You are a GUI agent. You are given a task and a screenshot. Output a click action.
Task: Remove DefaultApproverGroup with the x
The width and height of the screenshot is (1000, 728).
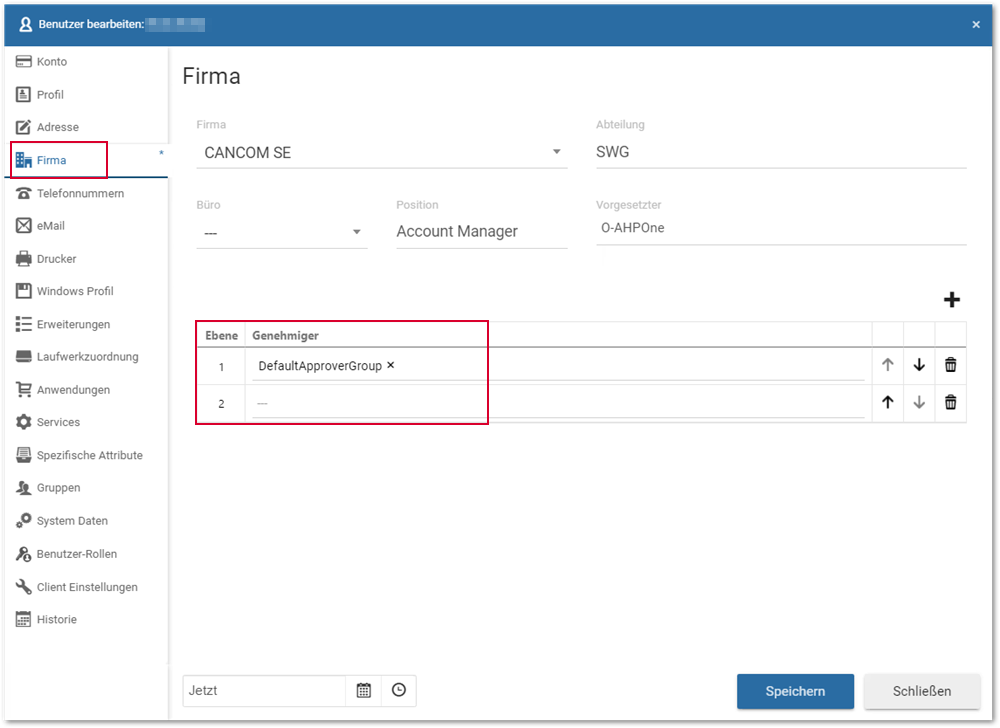pyautogui.click(x=390, y=365)
